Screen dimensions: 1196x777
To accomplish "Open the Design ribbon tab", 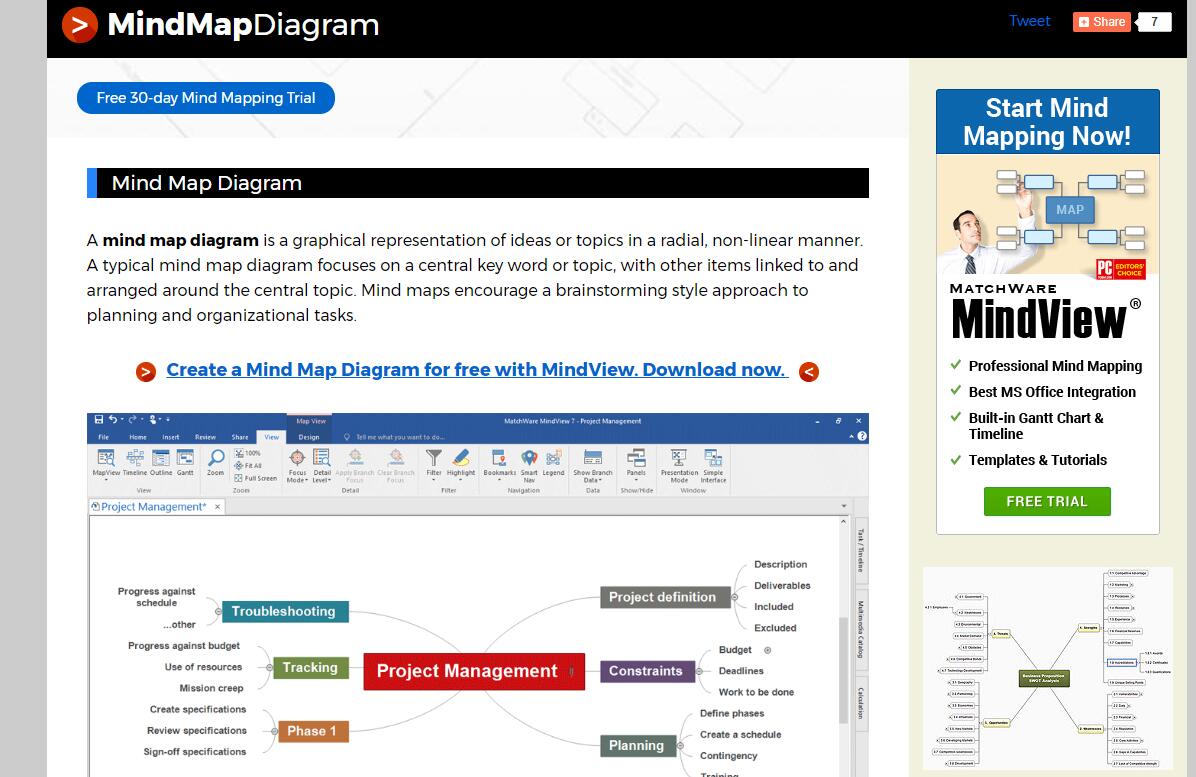I will [309, 437].
